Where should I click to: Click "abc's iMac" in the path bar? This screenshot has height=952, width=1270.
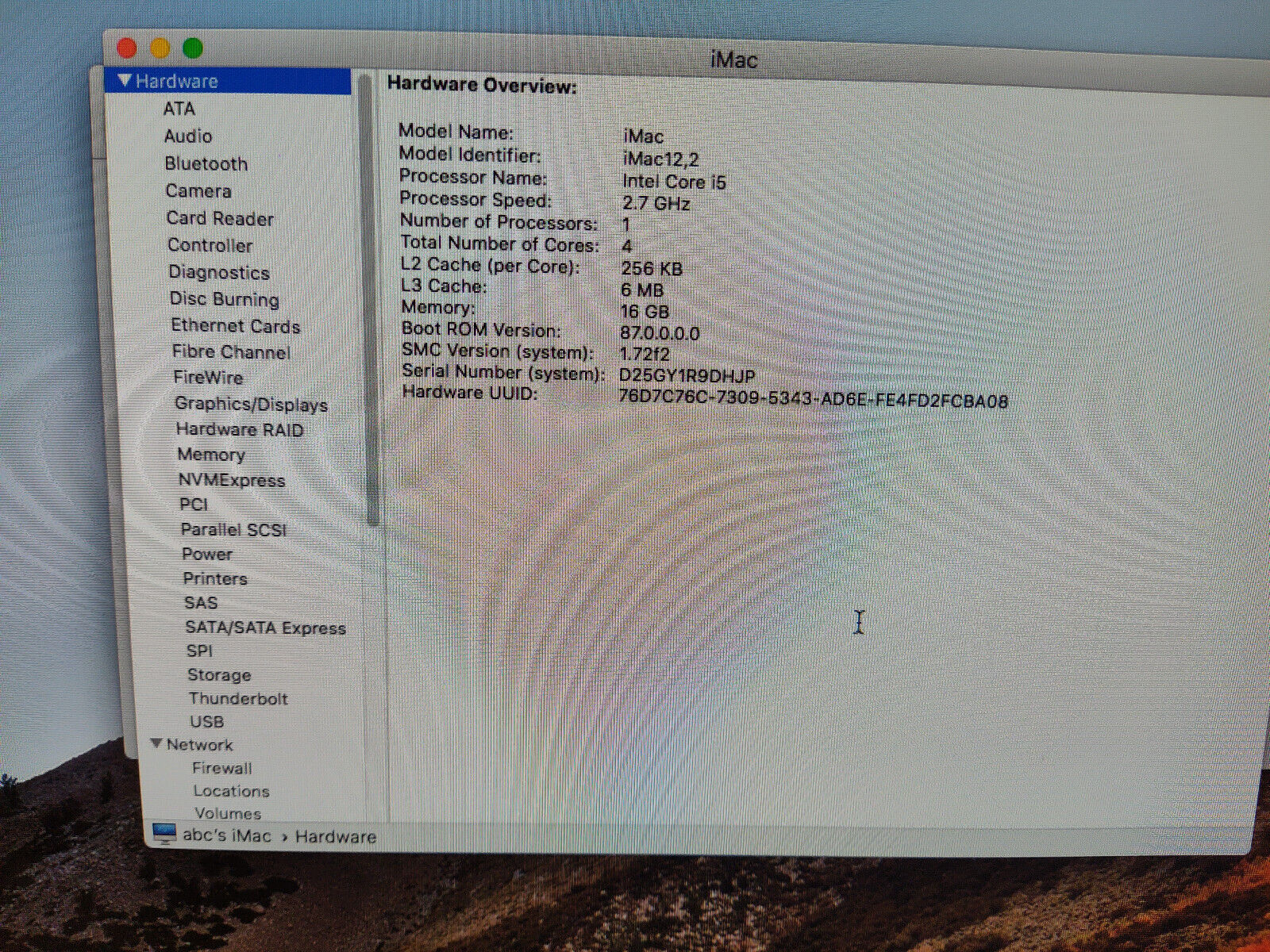pyautogui.click(x=227, y=835)
